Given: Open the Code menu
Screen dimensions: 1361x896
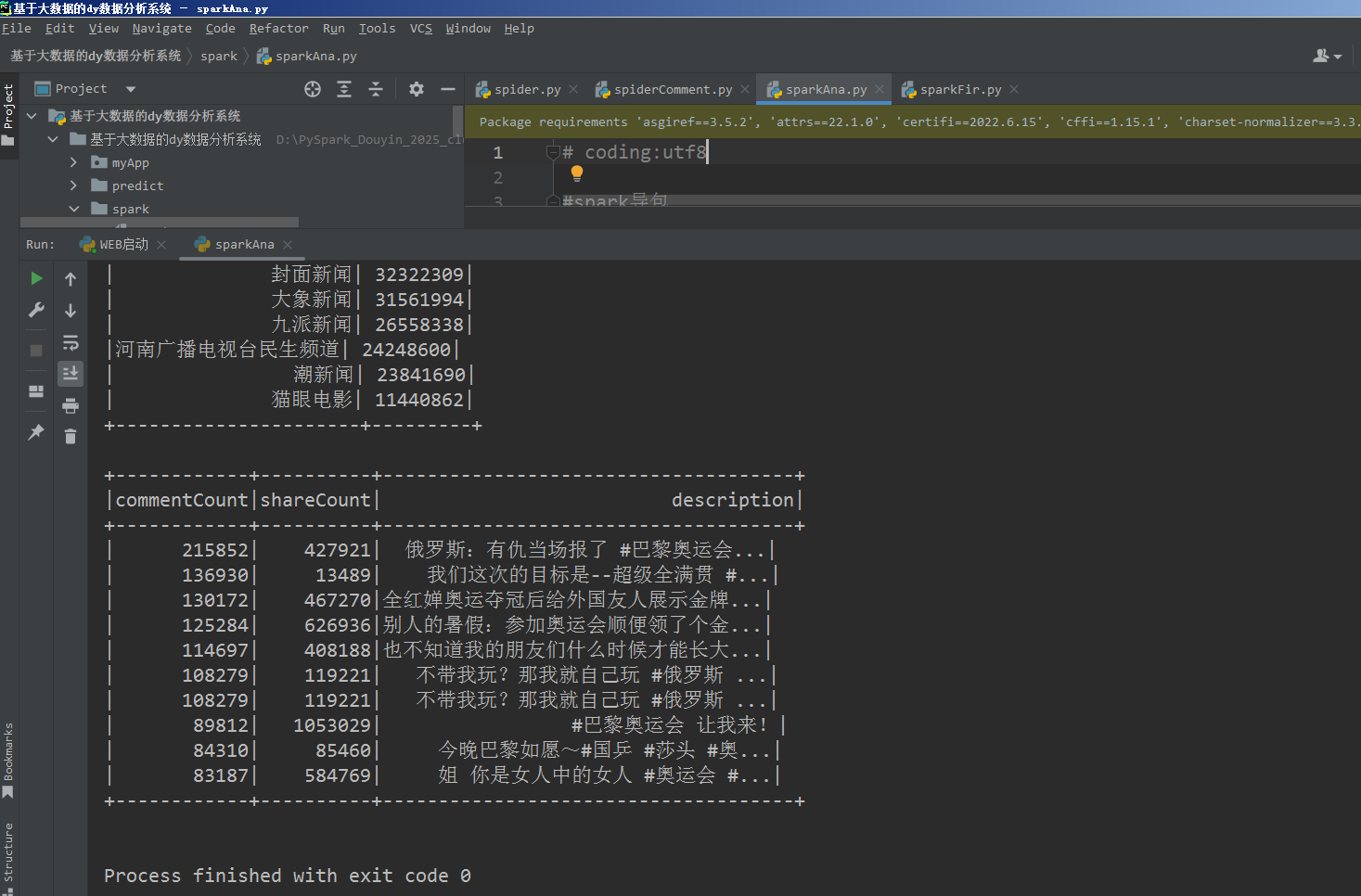Looking at the screenshot, I should (220, 29).
